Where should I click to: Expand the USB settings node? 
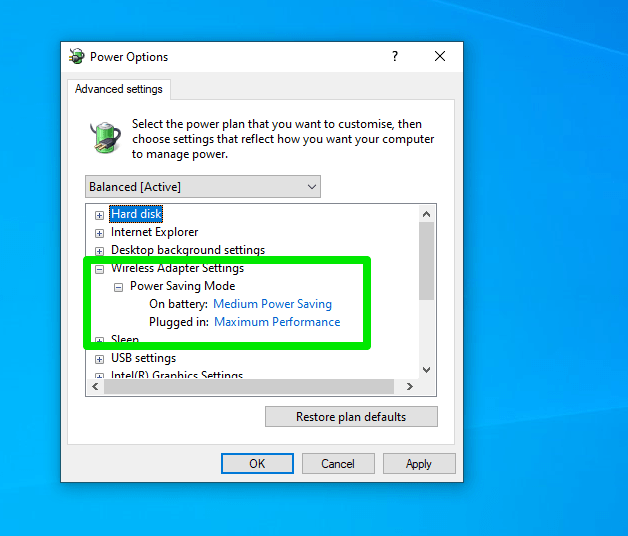[x=99, y=359]
